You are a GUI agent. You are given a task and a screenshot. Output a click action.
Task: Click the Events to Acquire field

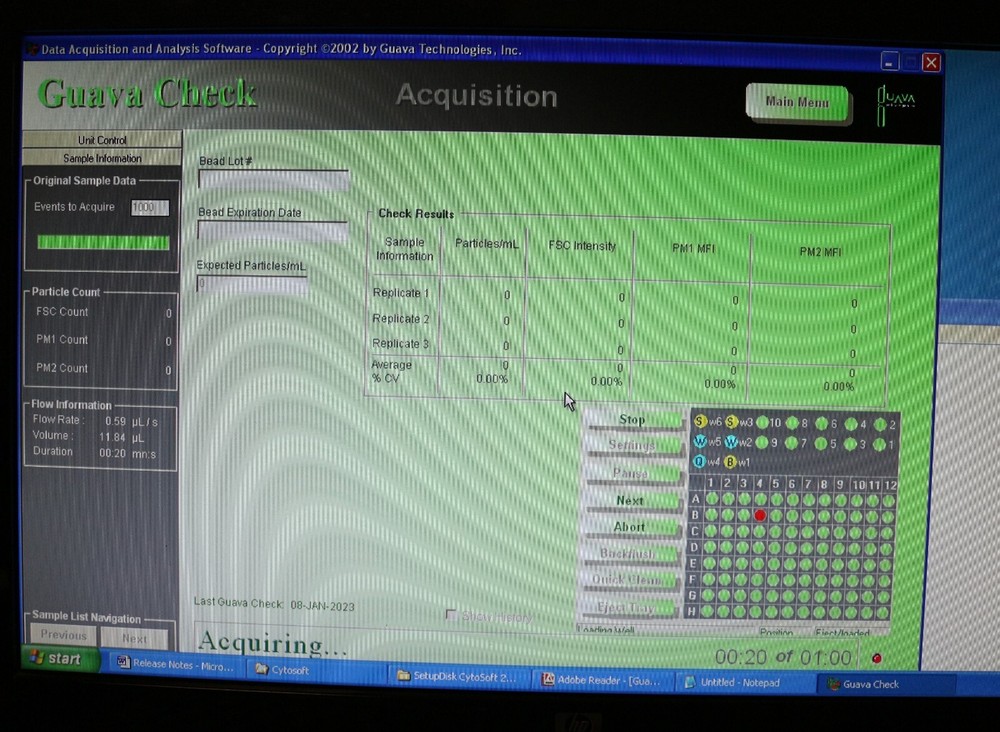(150, 207)
